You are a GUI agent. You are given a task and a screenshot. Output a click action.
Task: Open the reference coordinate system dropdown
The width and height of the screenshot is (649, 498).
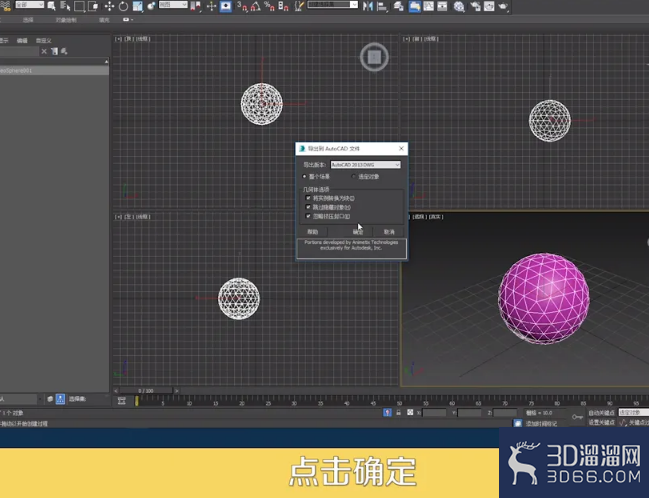coord(173,5)
